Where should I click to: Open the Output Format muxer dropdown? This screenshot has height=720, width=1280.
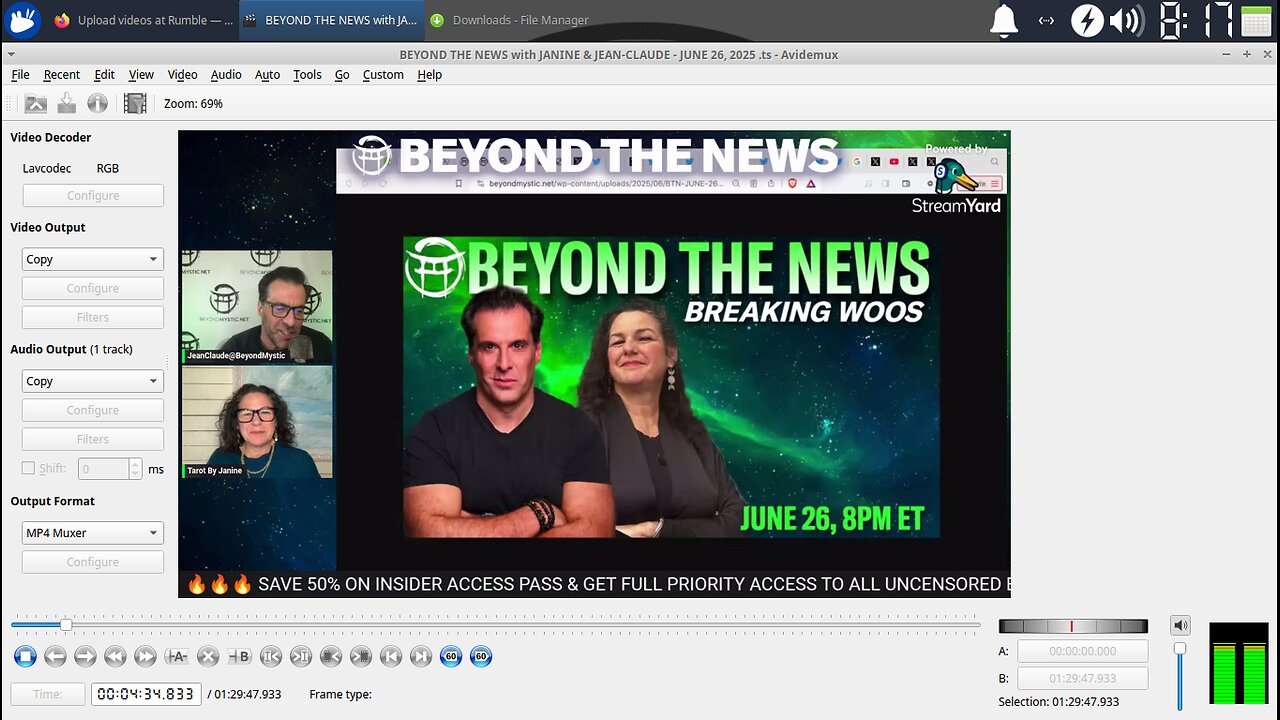point(93,533)
